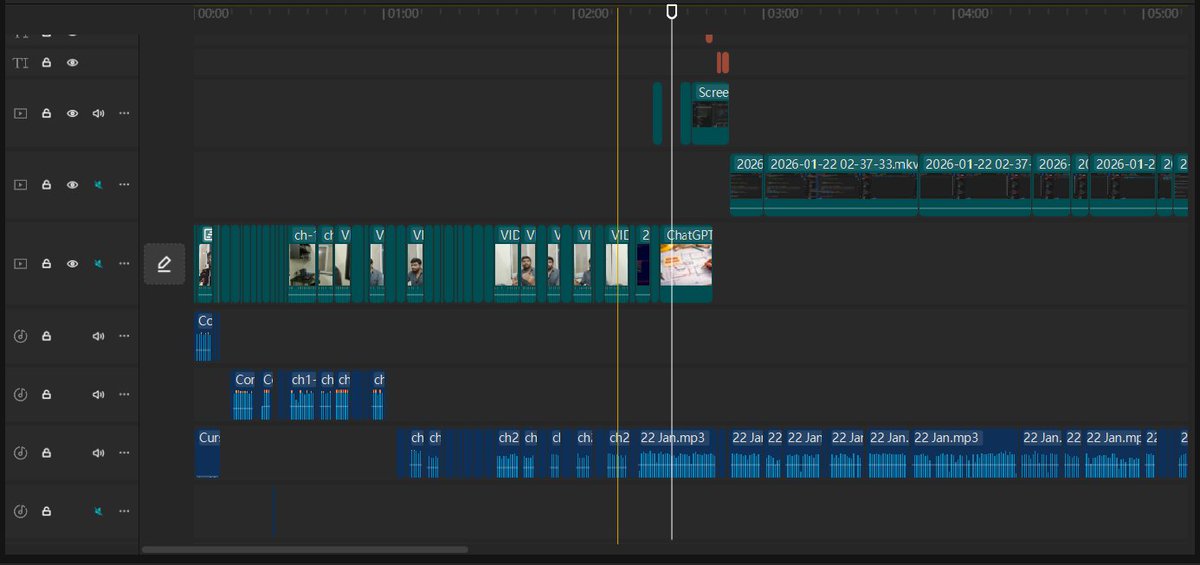
Task: Click audio icon on the 22 Jan.mp3 track
Action: [20, 453]
